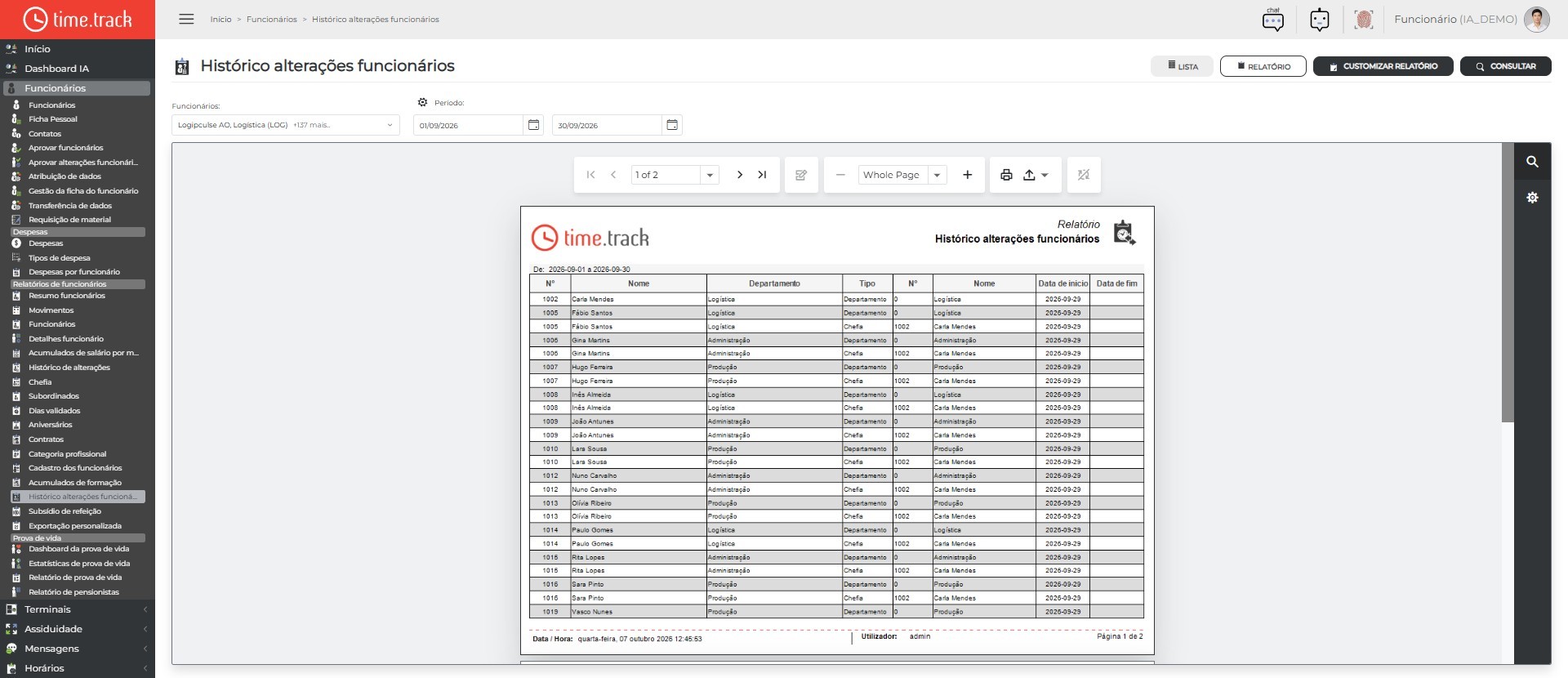Go to next report page
The image size is (1568, 678).
tap(740, 175)
